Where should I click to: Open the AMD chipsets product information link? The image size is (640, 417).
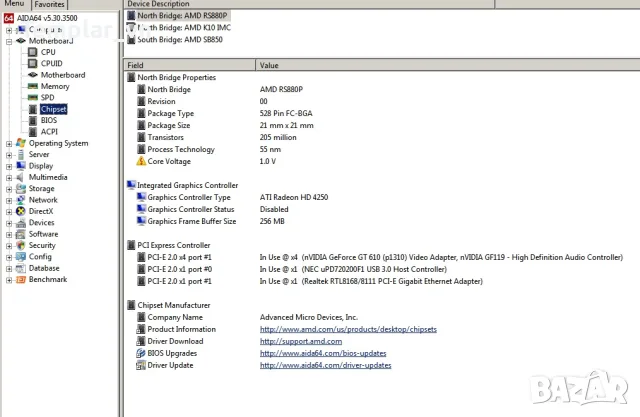point(348,329)
